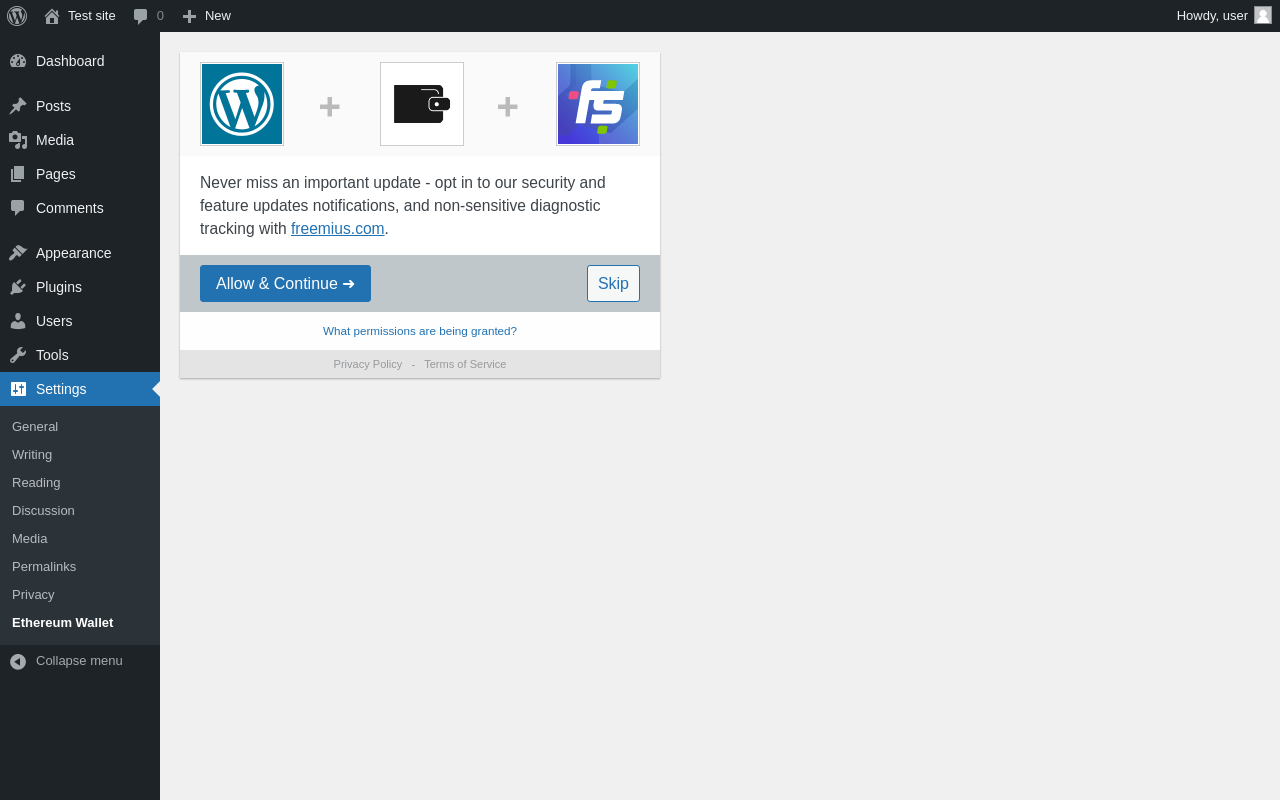Click the Collapse menu label
This screenshot has height=800, width=1280.
pyautogui.click(x=79, y=661)
